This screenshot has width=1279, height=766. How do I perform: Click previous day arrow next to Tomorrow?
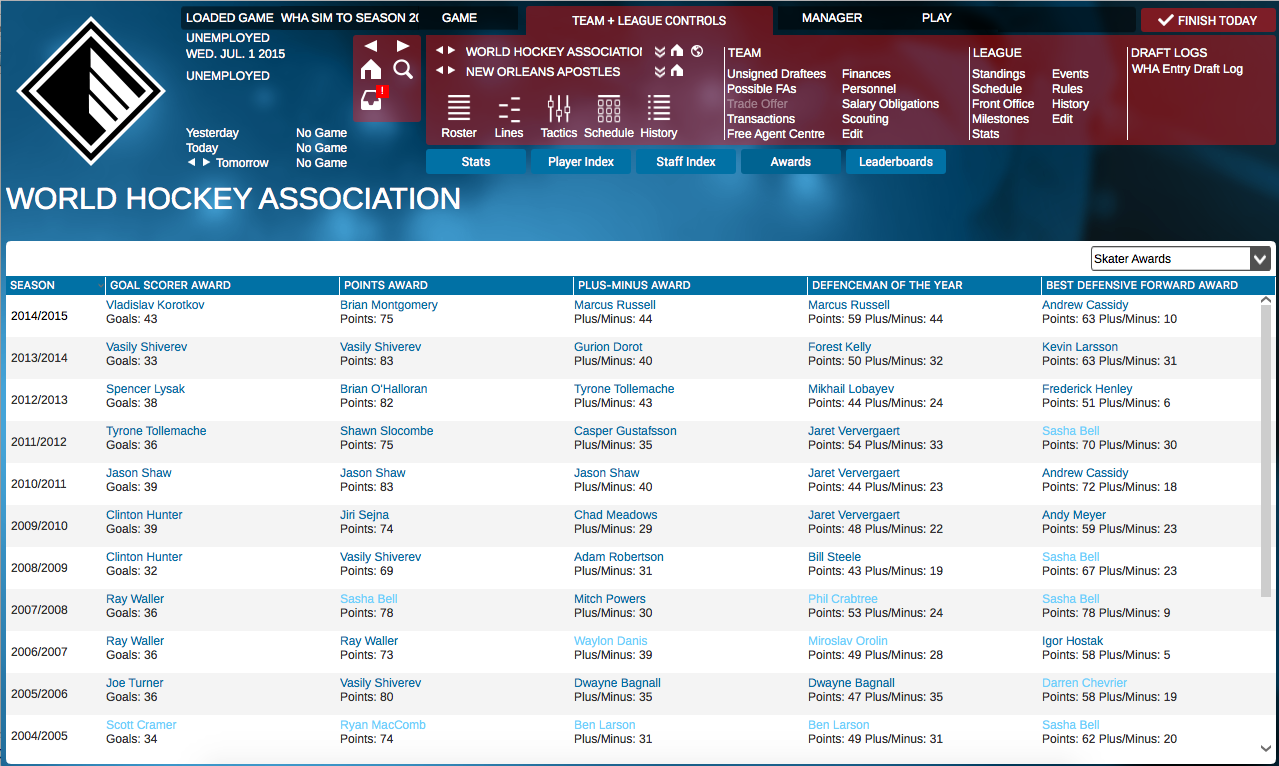[192, 162]
